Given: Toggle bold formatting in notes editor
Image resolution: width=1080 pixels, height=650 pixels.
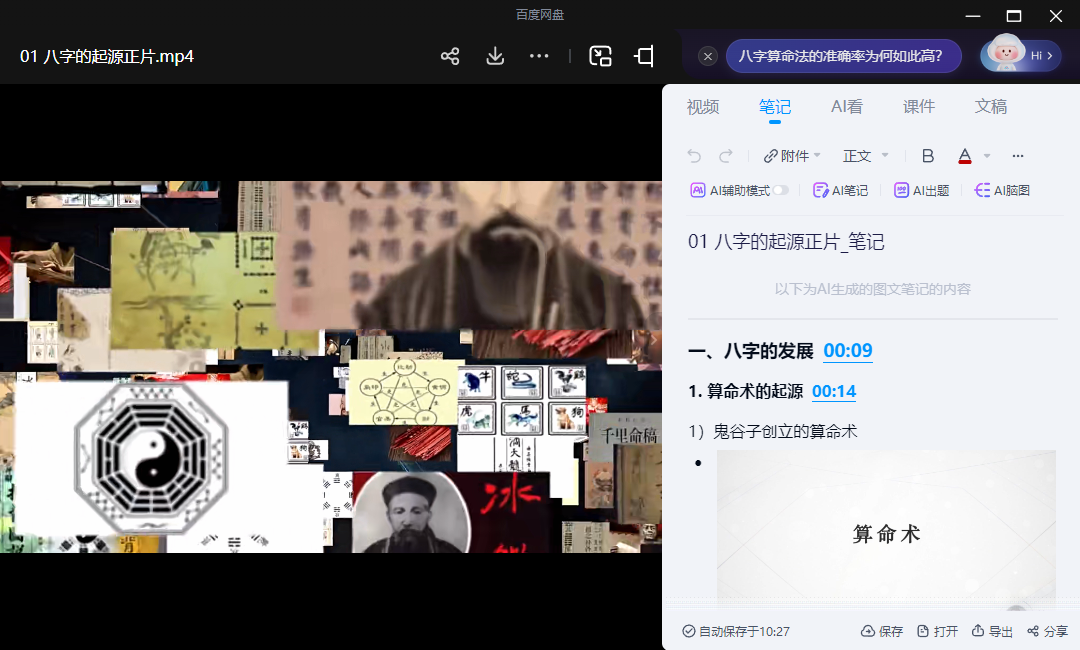Looking at the screenshot, I should (x=927, y=155).
